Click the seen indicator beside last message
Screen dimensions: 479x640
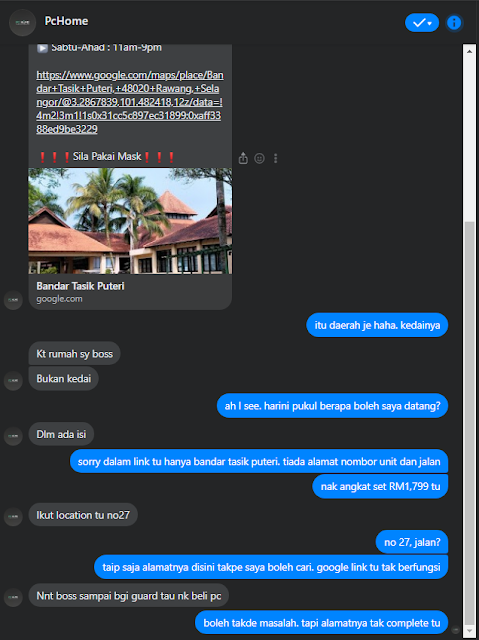coord(456,630)
